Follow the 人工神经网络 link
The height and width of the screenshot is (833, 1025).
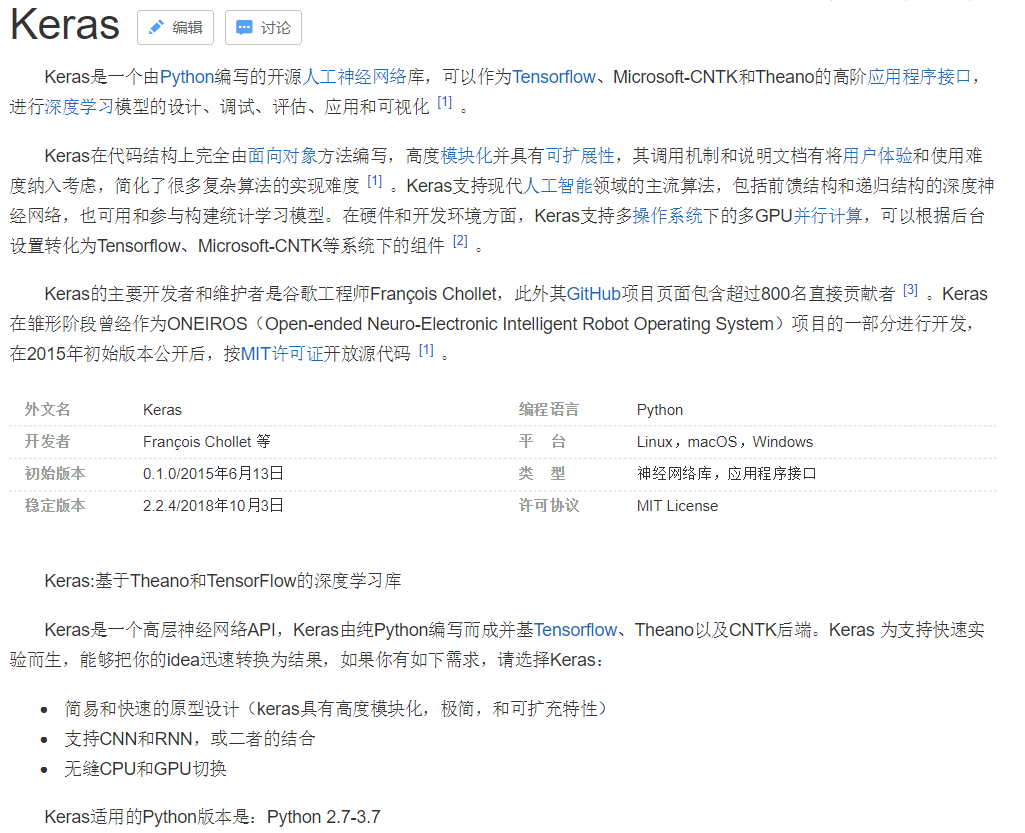coord(355,77)
